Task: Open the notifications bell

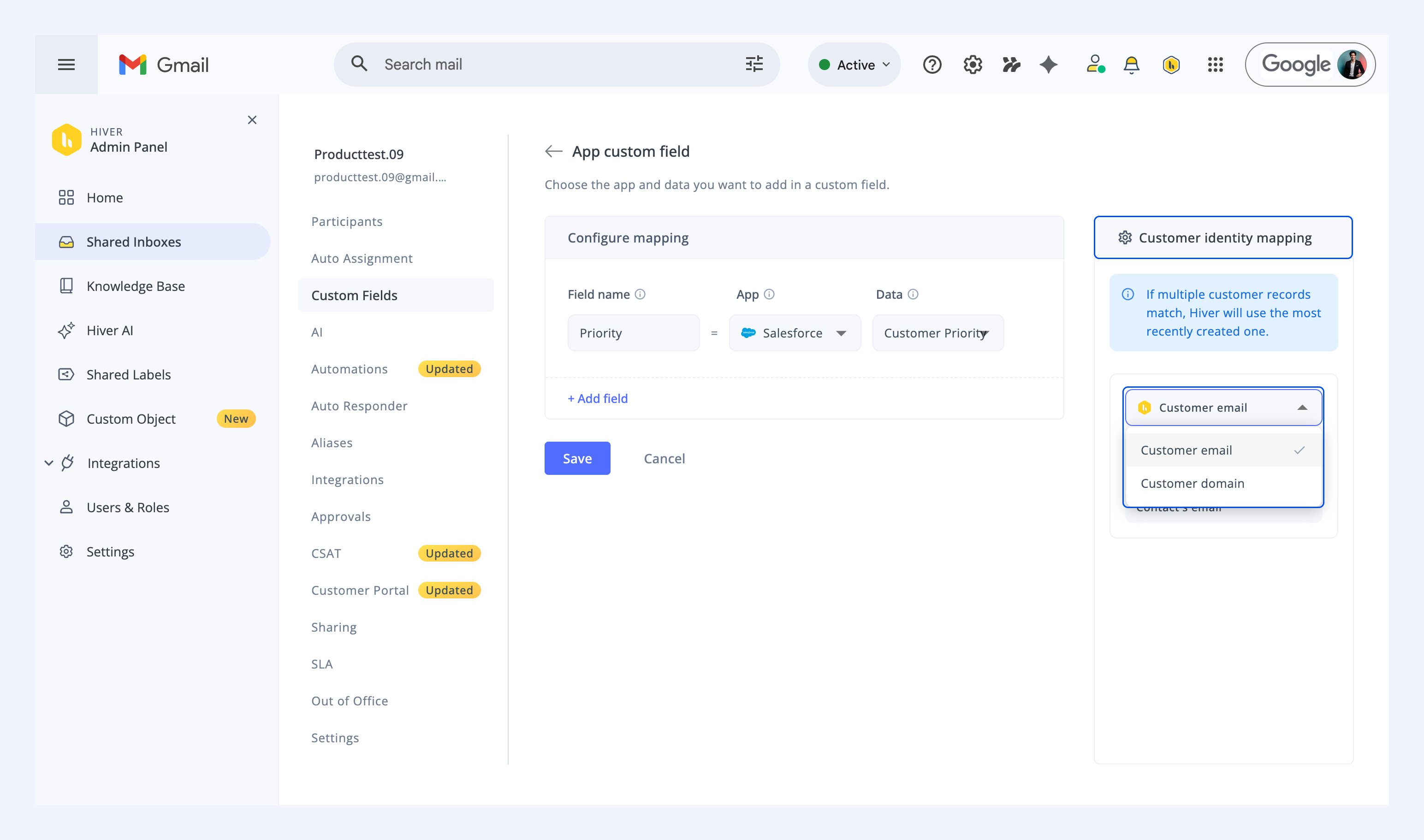Action: 1131,65
